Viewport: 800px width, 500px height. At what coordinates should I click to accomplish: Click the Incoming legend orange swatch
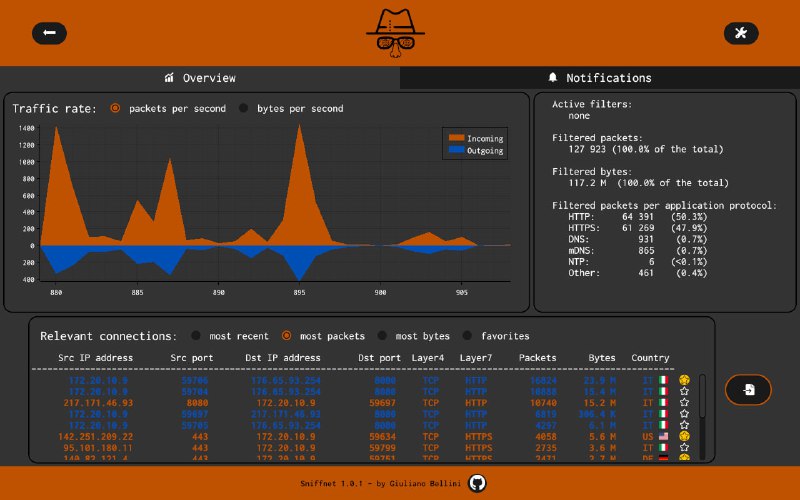(x=456, y=138)
